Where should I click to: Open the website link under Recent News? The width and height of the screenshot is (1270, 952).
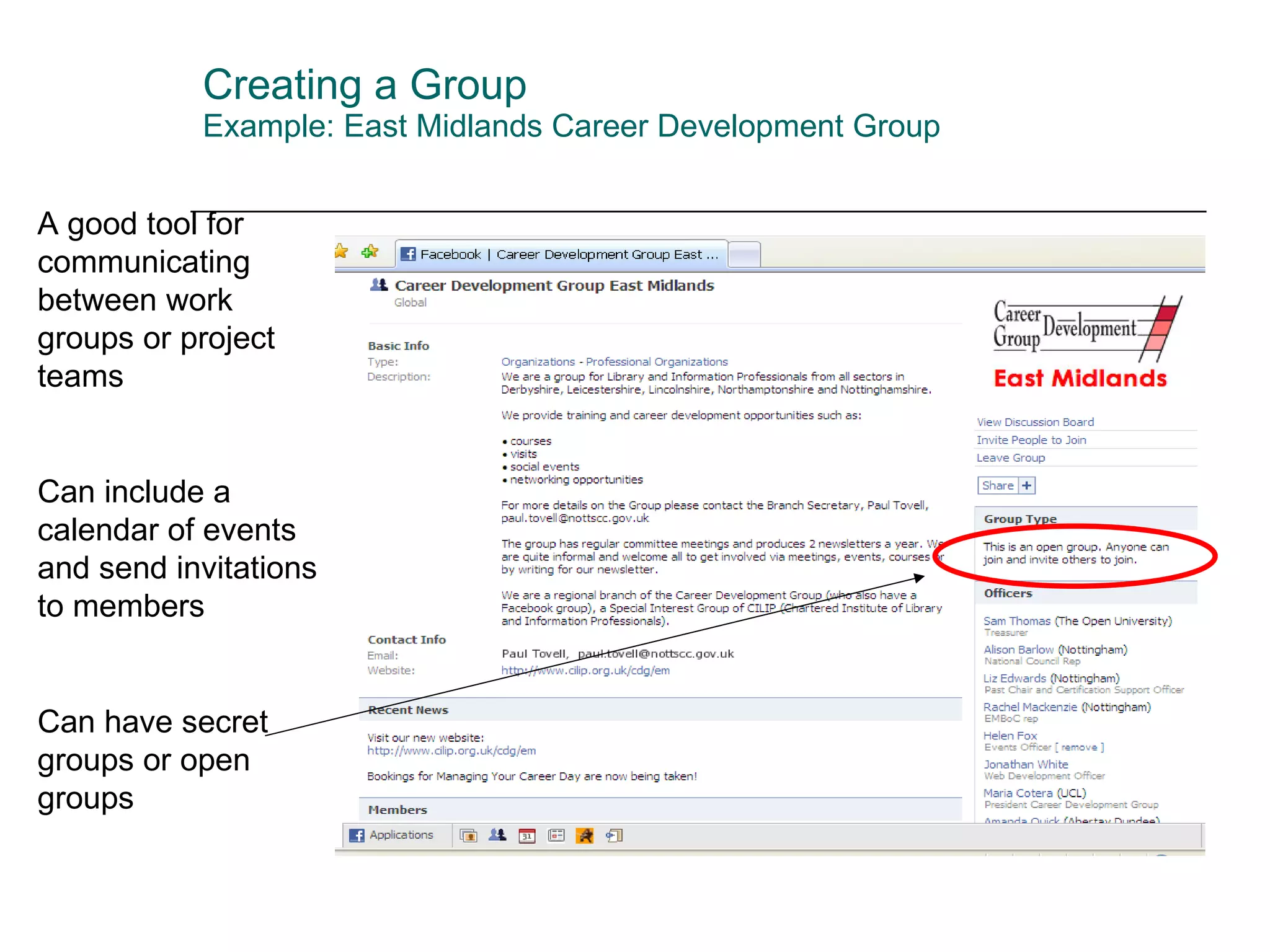tap(451, 751)
